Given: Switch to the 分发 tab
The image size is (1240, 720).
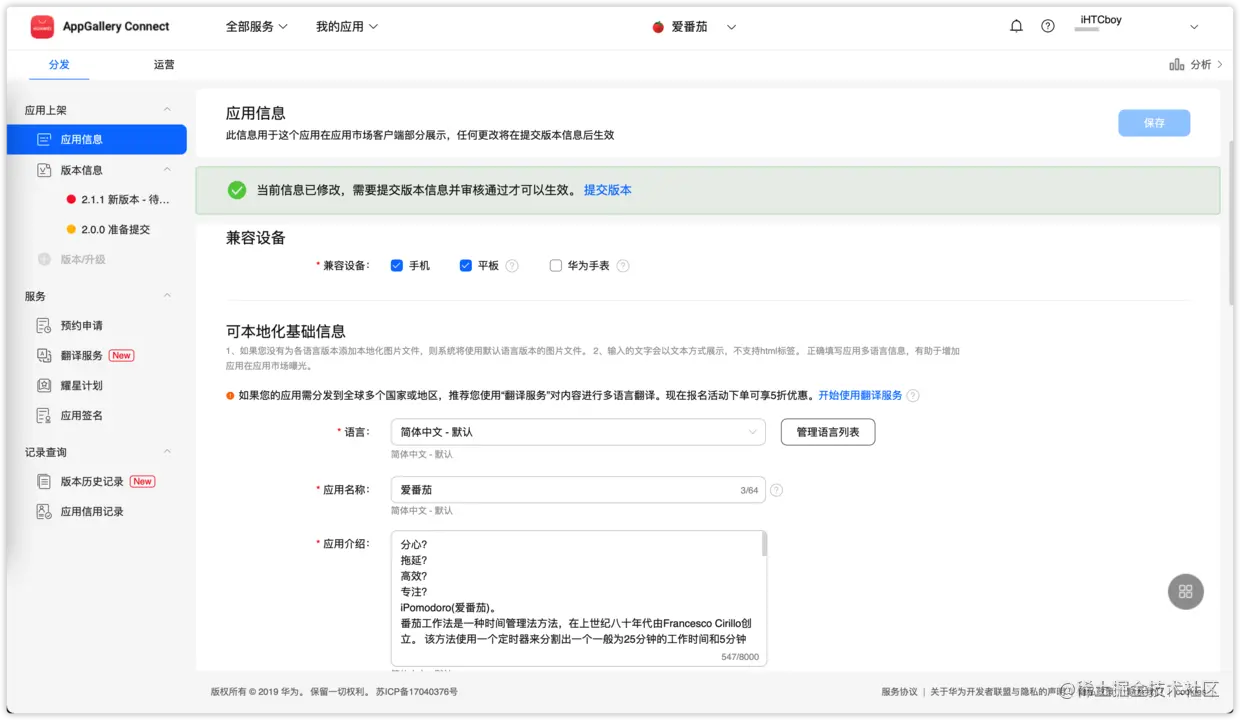Looking at the screenshot, I should click(x=59, y=65).
